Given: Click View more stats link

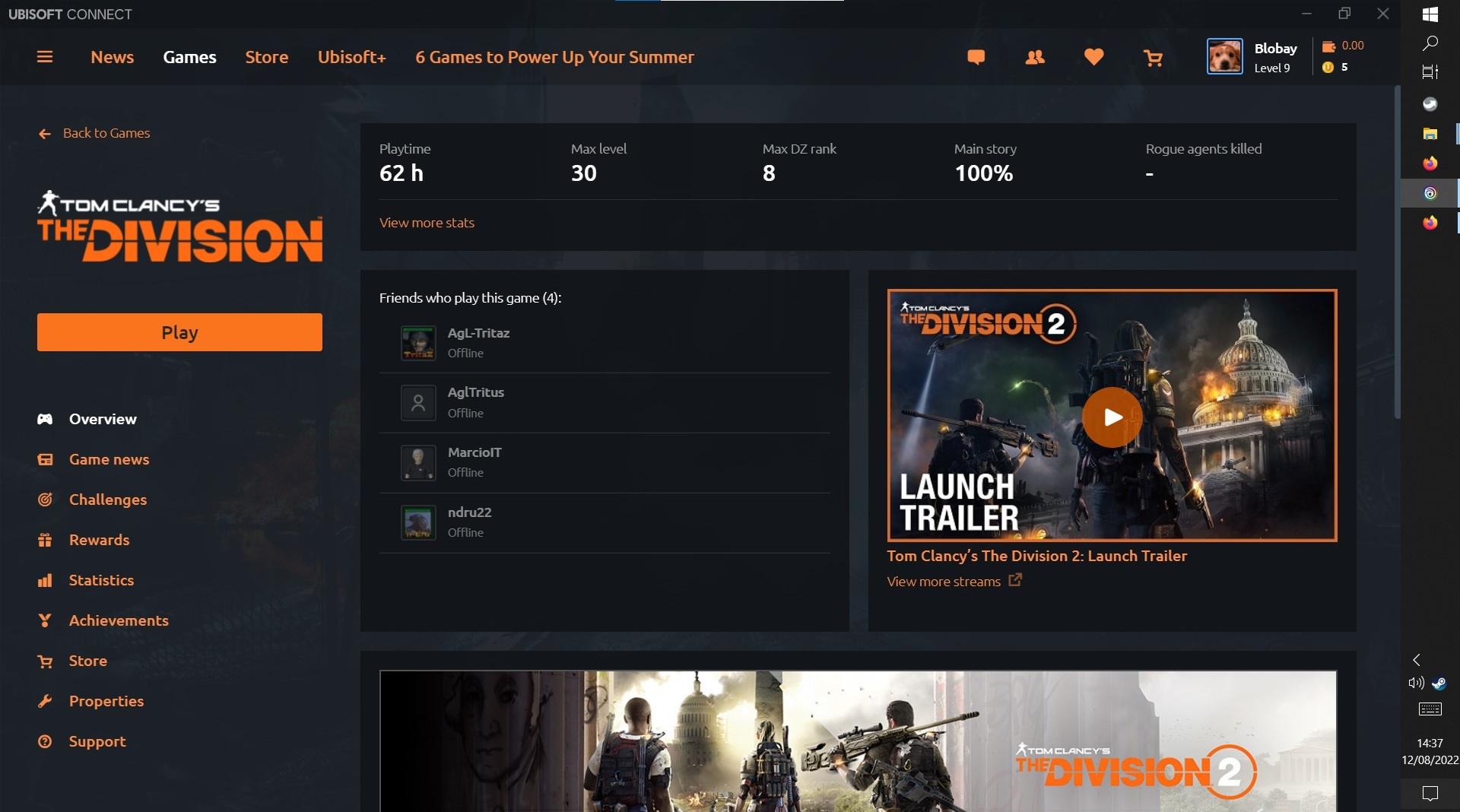Looking at the screenshot, I should [x=427, y=223].
